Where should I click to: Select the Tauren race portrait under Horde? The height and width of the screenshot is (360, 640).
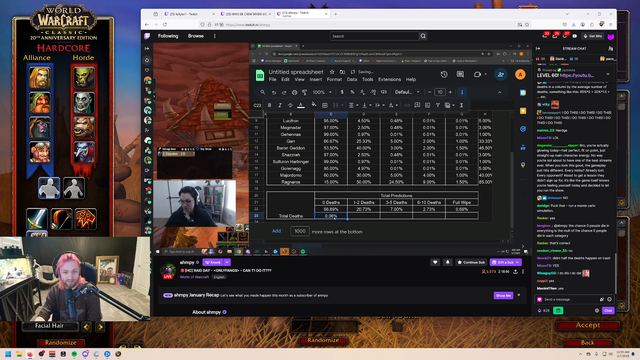(x=84, y=127)
